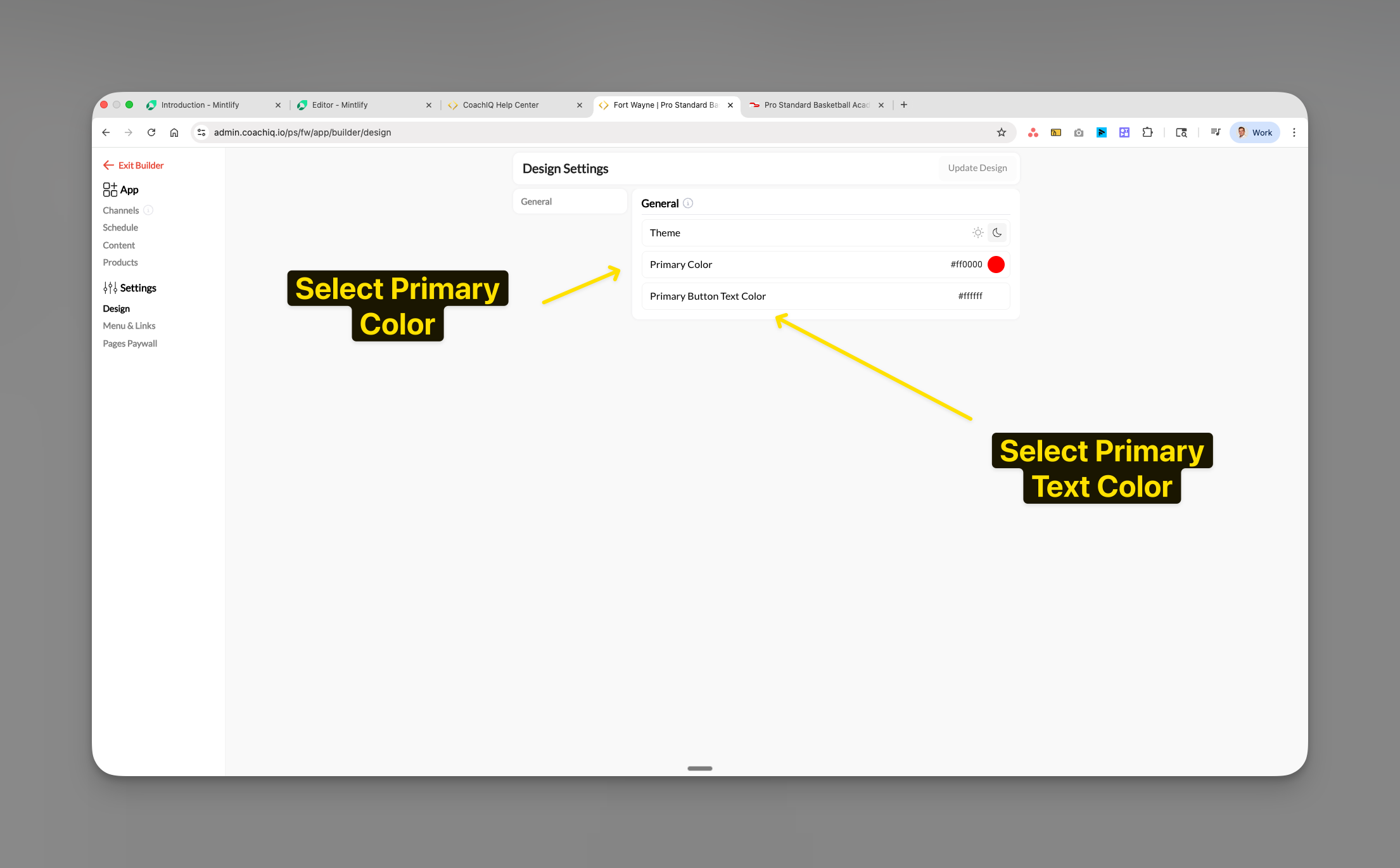
Task: Open the red Primary Color swatch
Action: [996, 264]
